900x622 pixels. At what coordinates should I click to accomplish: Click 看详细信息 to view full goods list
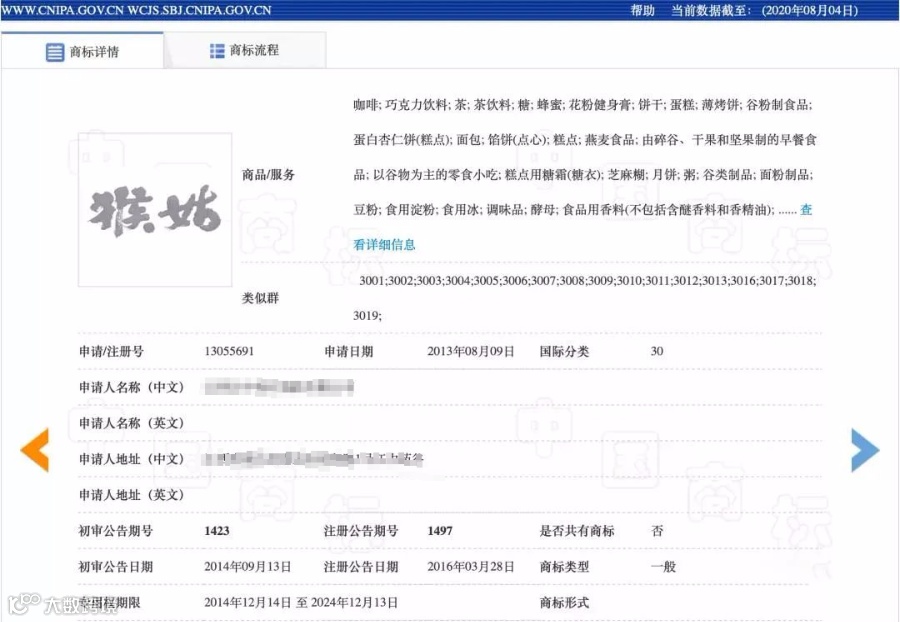pos(384,244)
